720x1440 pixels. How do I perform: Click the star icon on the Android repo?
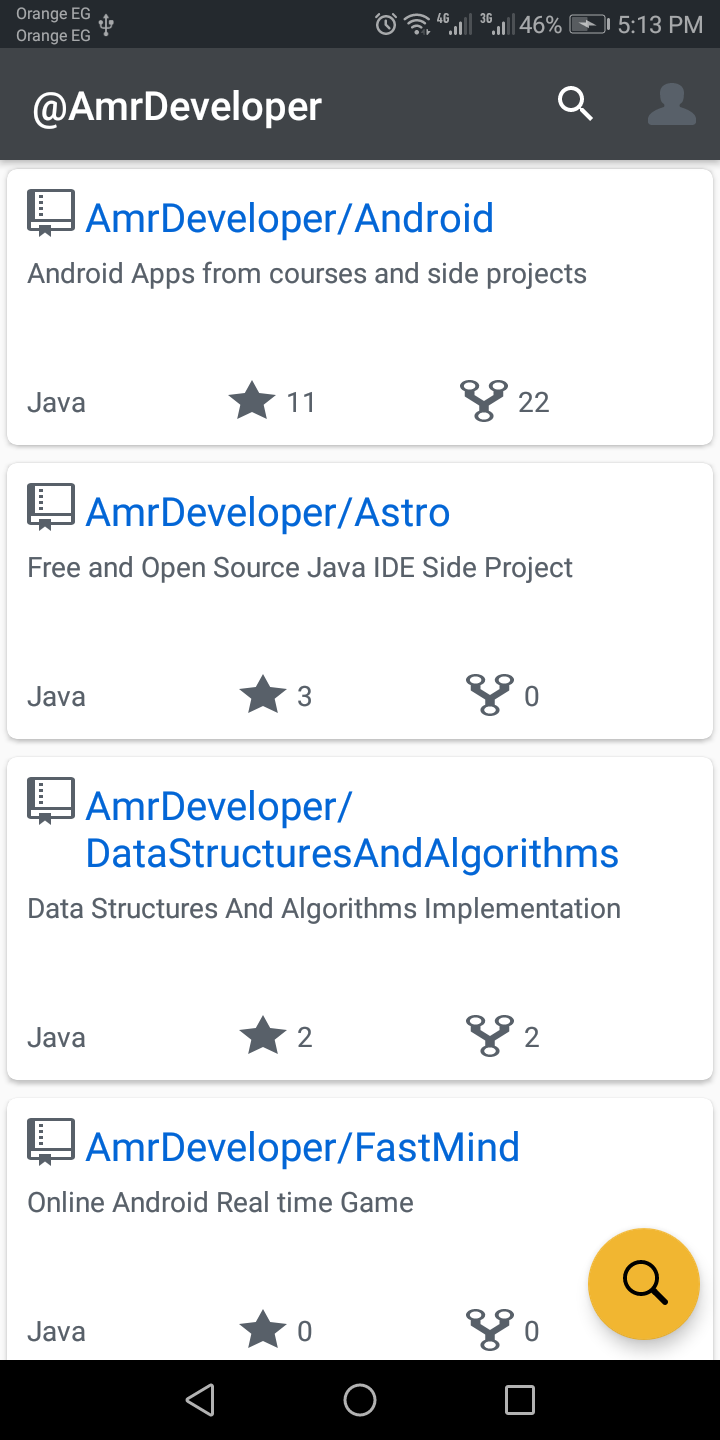[252, 402]
